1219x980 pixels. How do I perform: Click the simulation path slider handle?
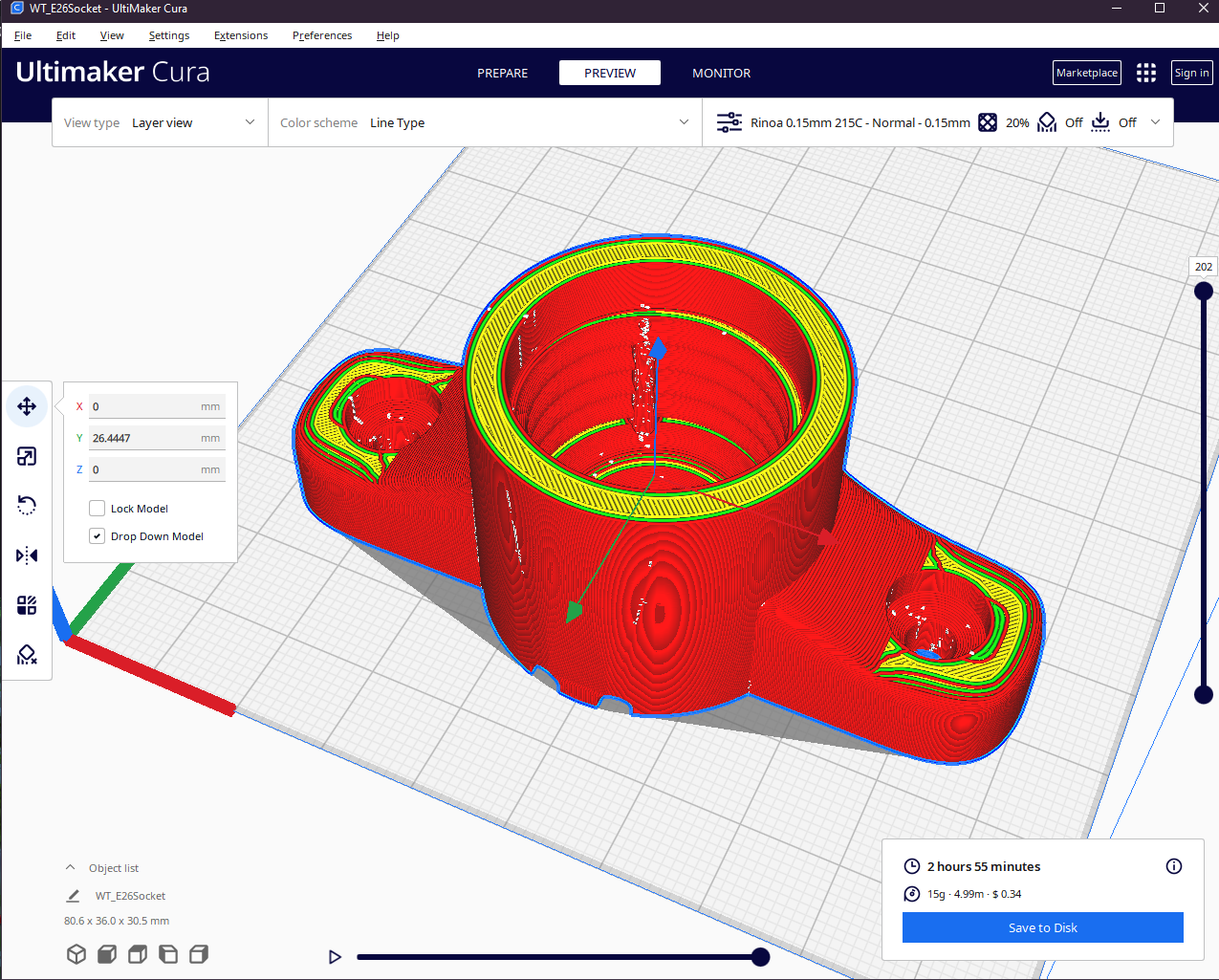[x=761, y=957]
